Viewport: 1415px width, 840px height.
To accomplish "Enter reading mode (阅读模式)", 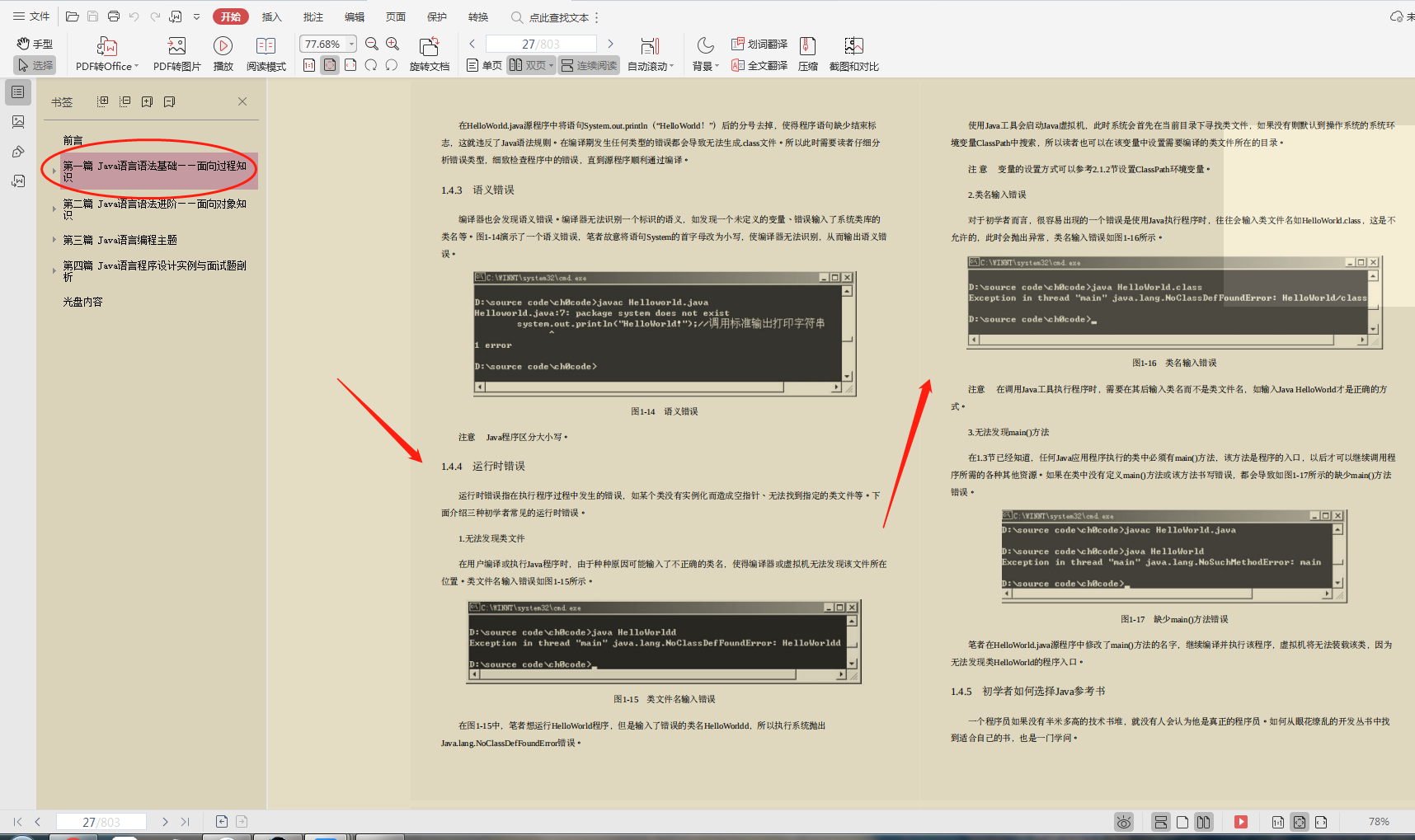I will [266, 54].
